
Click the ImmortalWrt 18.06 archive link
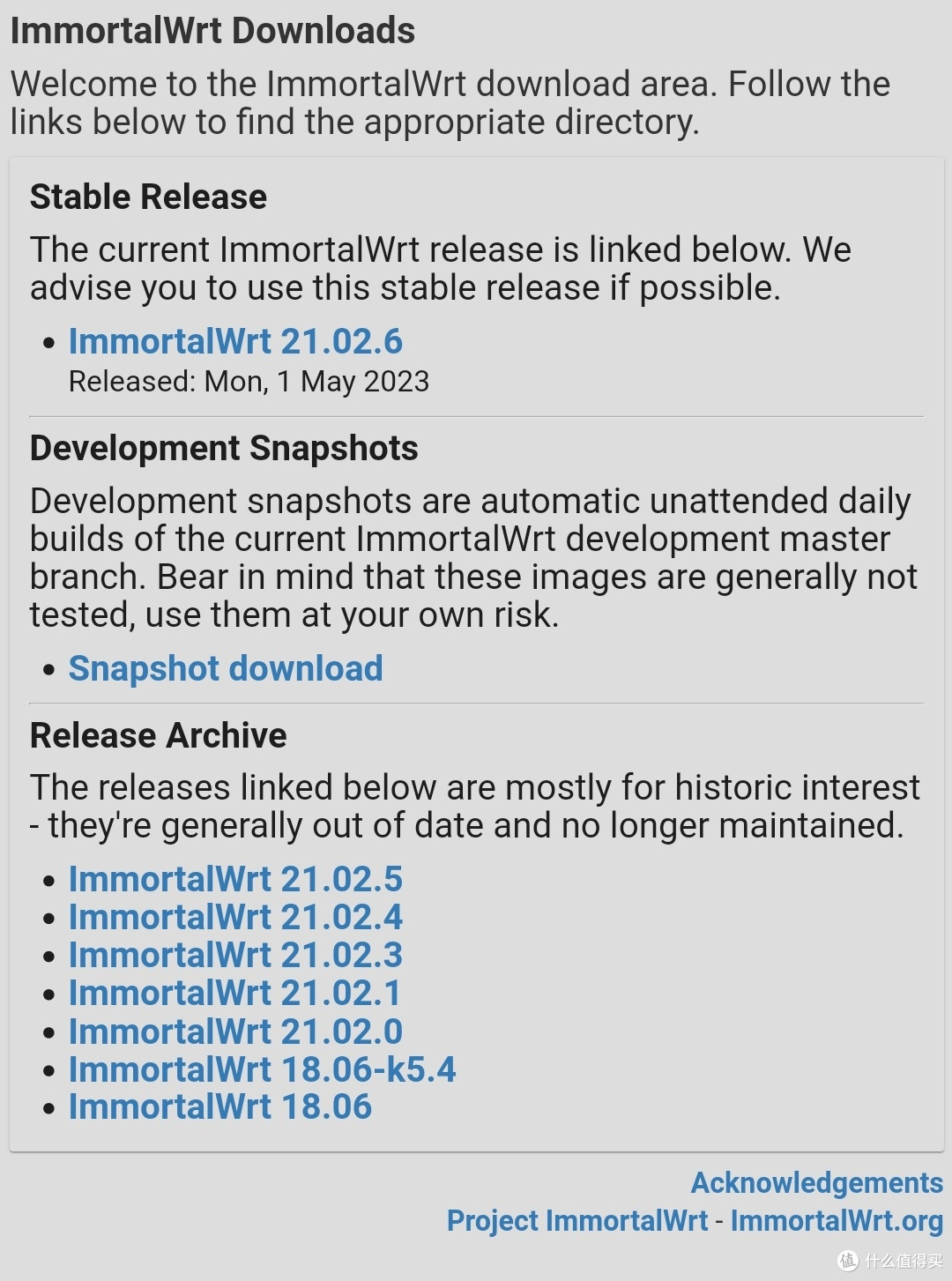tap(220, 1107)
